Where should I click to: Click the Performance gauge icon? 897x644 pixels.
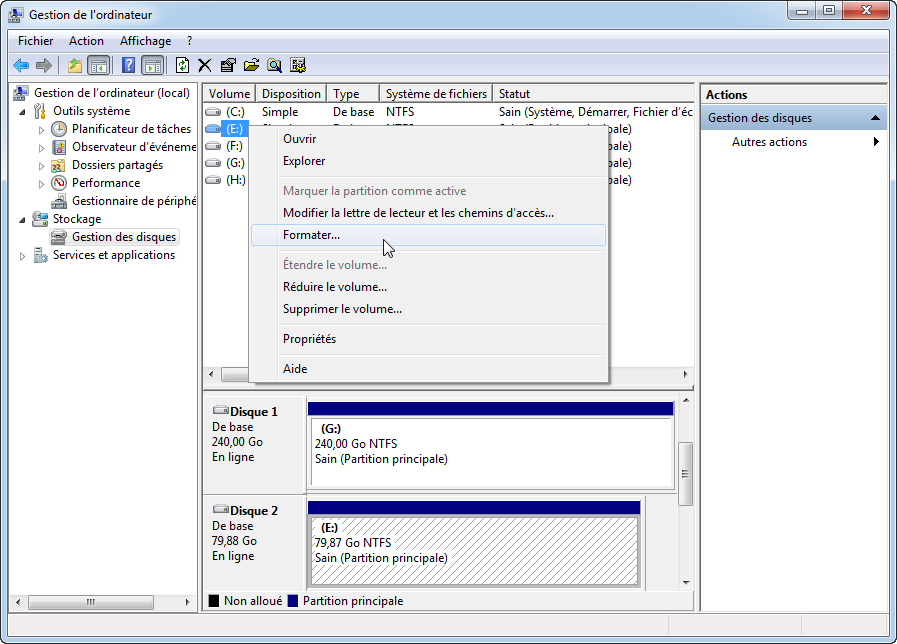pyautogui.click(x=59, y=183)
